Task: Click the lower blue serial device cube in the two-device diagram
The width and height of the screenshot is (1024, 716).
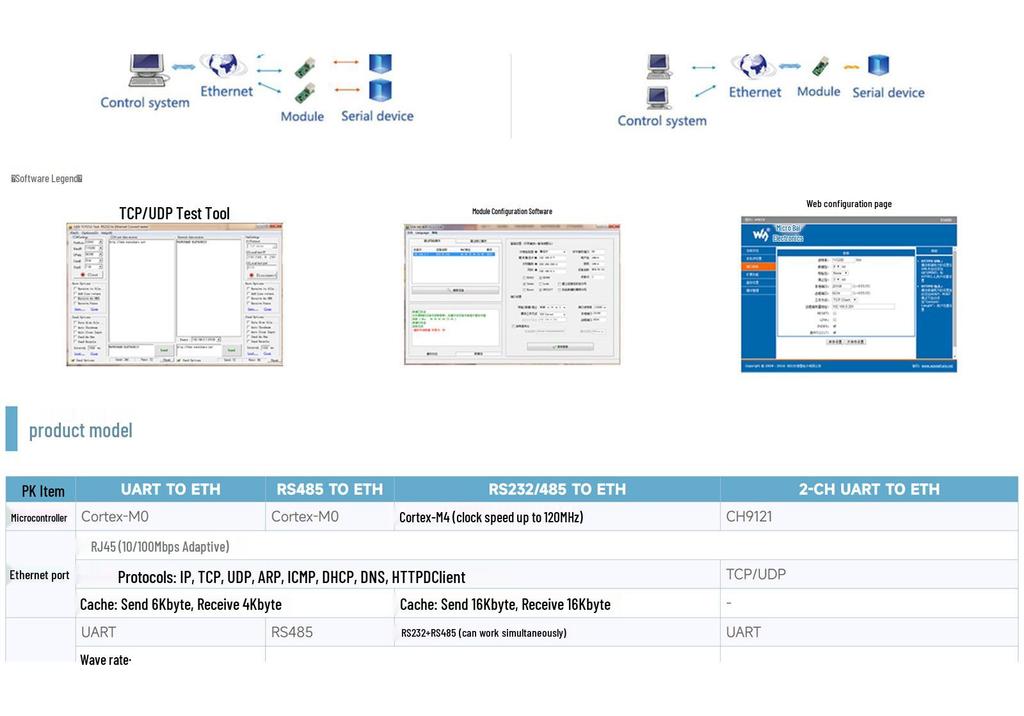Action: (380, 90)
